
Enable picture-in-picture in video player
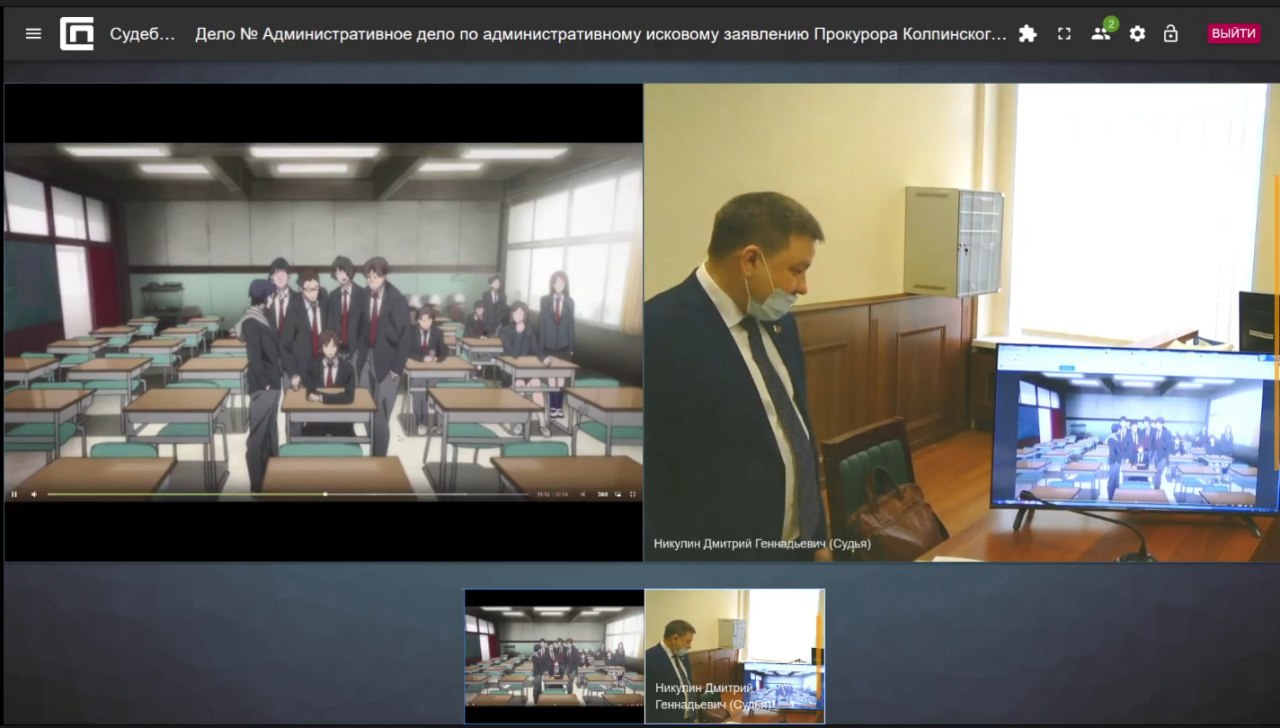pyautogui.click(x=617, y=494)
